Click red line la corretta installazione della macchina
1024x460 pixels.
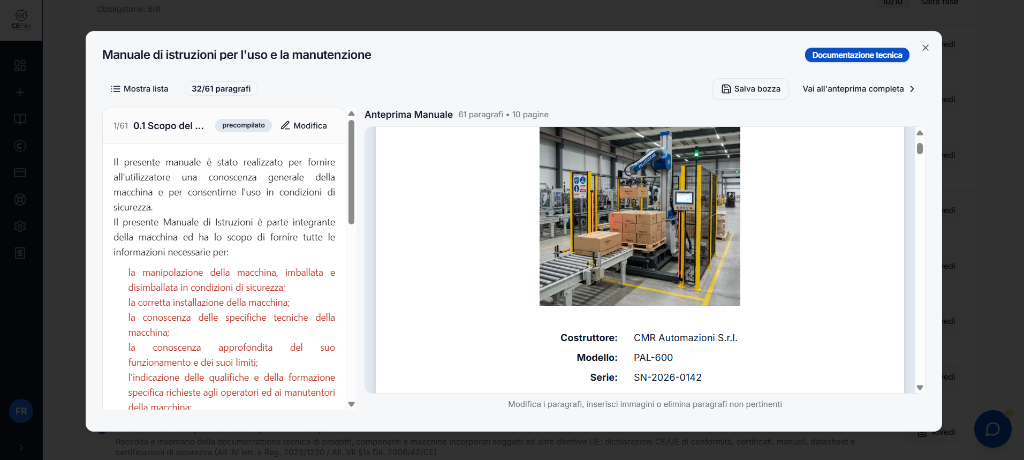point(209,303)
